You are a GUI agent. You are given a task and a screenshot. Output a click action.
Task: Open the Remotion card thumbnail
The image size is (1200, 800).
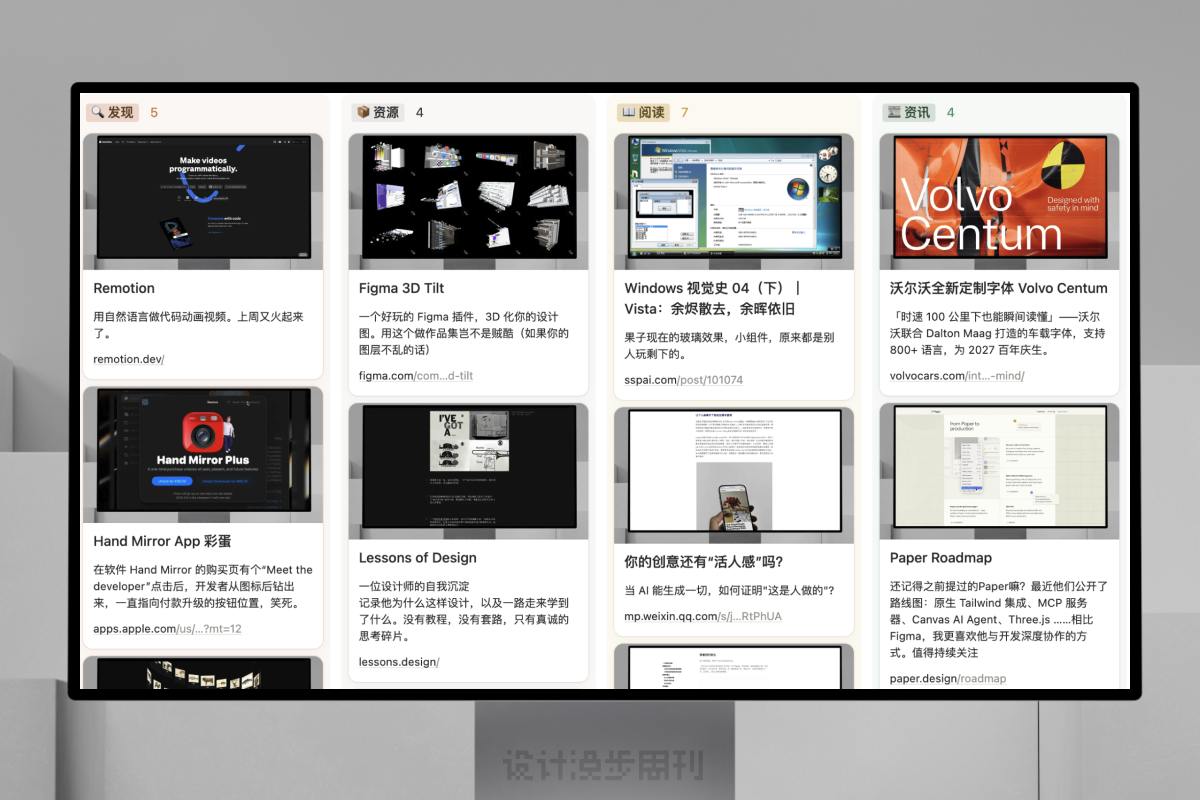point(203,202)
